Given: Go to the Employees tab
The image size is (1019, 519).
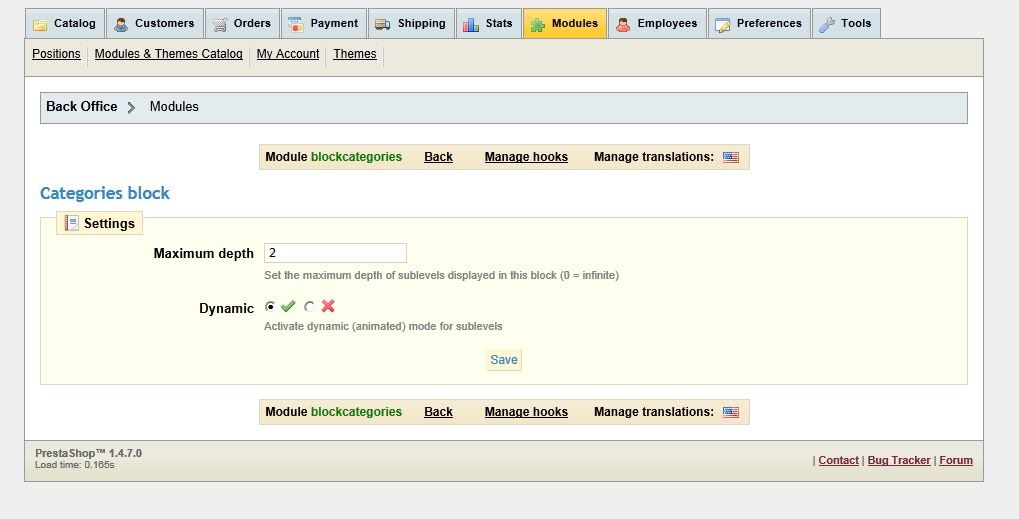Looking at the screenshot, I should pos(668,23).
